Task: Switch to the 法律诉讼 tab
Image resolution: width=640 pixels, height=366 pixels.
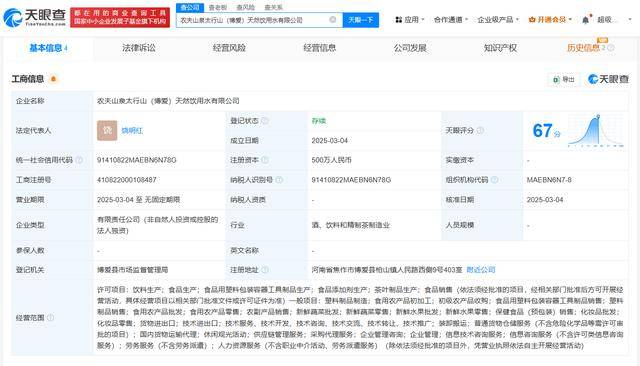Action: (x=139, y=48)
